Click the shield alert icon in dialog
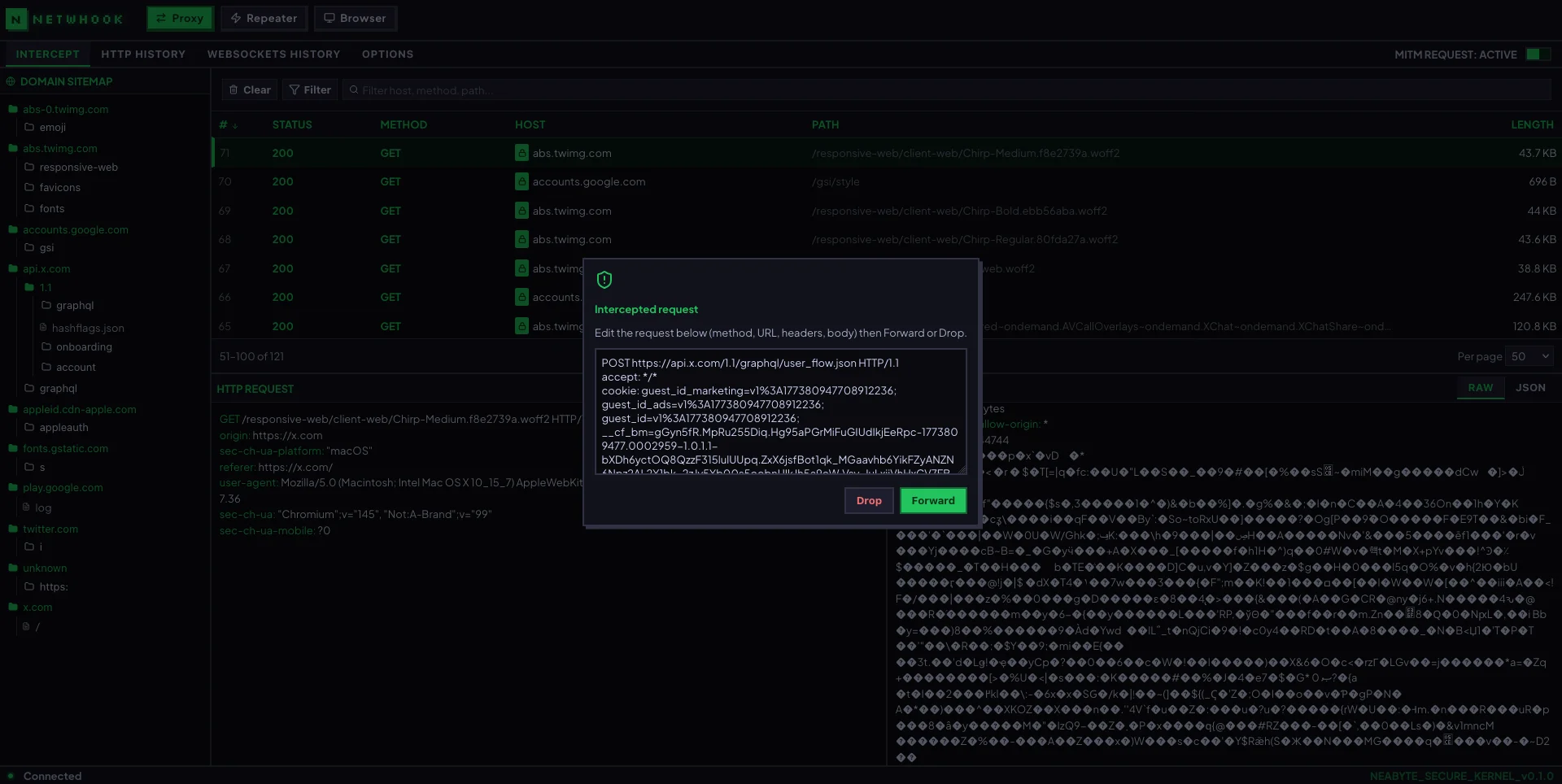Screen dimensions: 1562x784 coord(604,280)
